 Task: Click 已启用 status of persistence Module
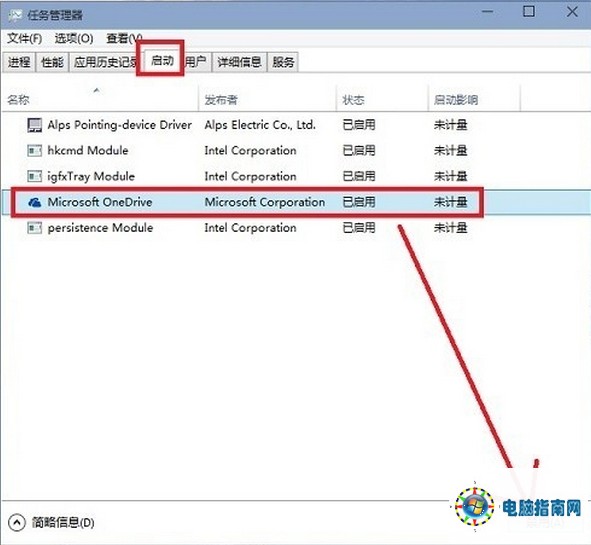(x=359, y=228)
